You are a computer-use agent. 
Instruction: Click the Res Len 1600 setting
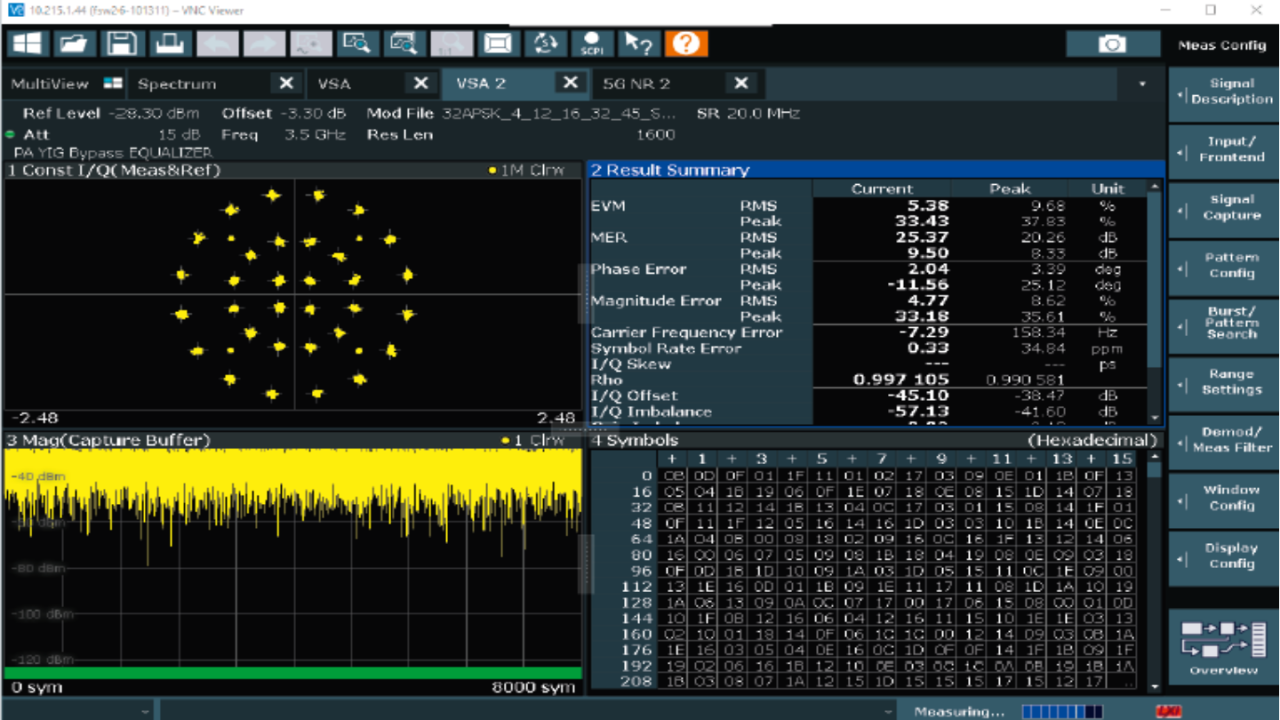(521, 134)
